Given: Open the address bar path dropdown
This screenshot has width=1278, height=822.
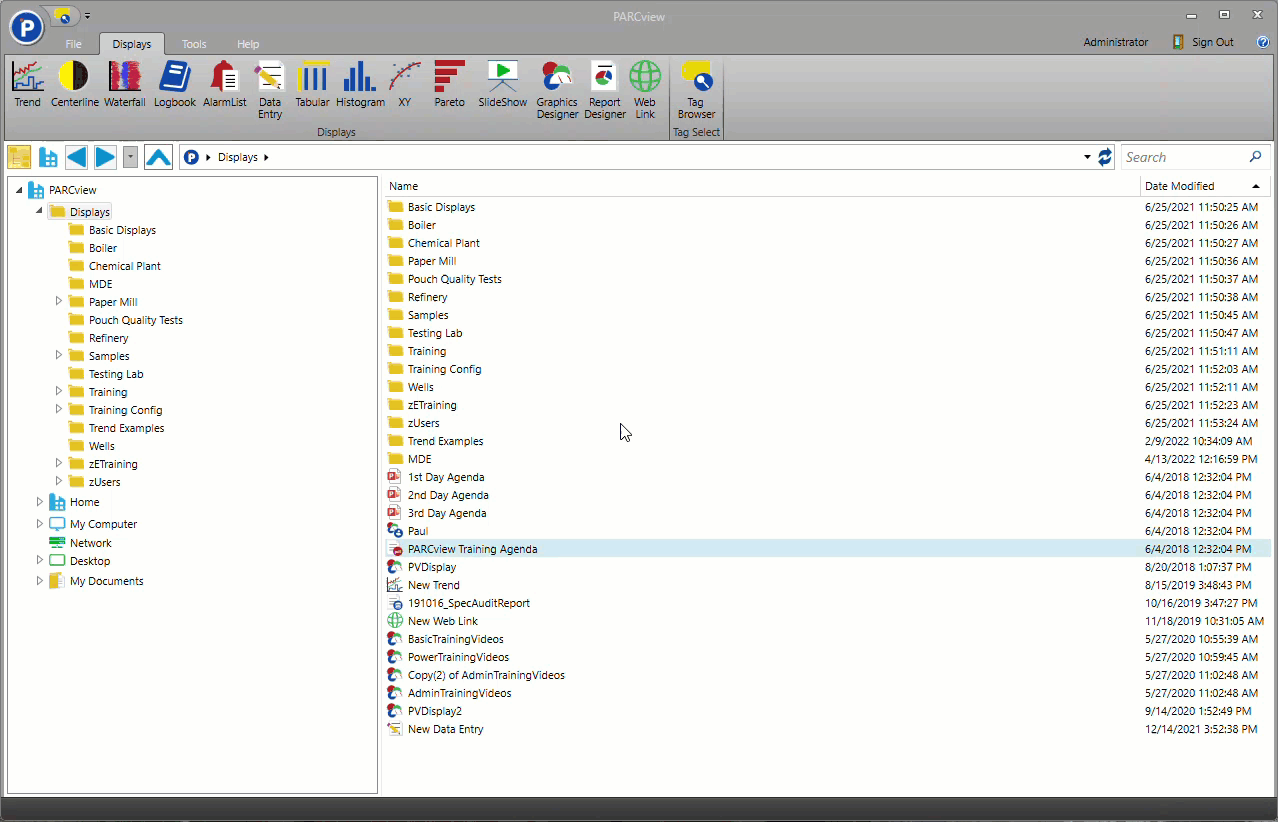Looking at the screenshot, I should (1087, 157).
